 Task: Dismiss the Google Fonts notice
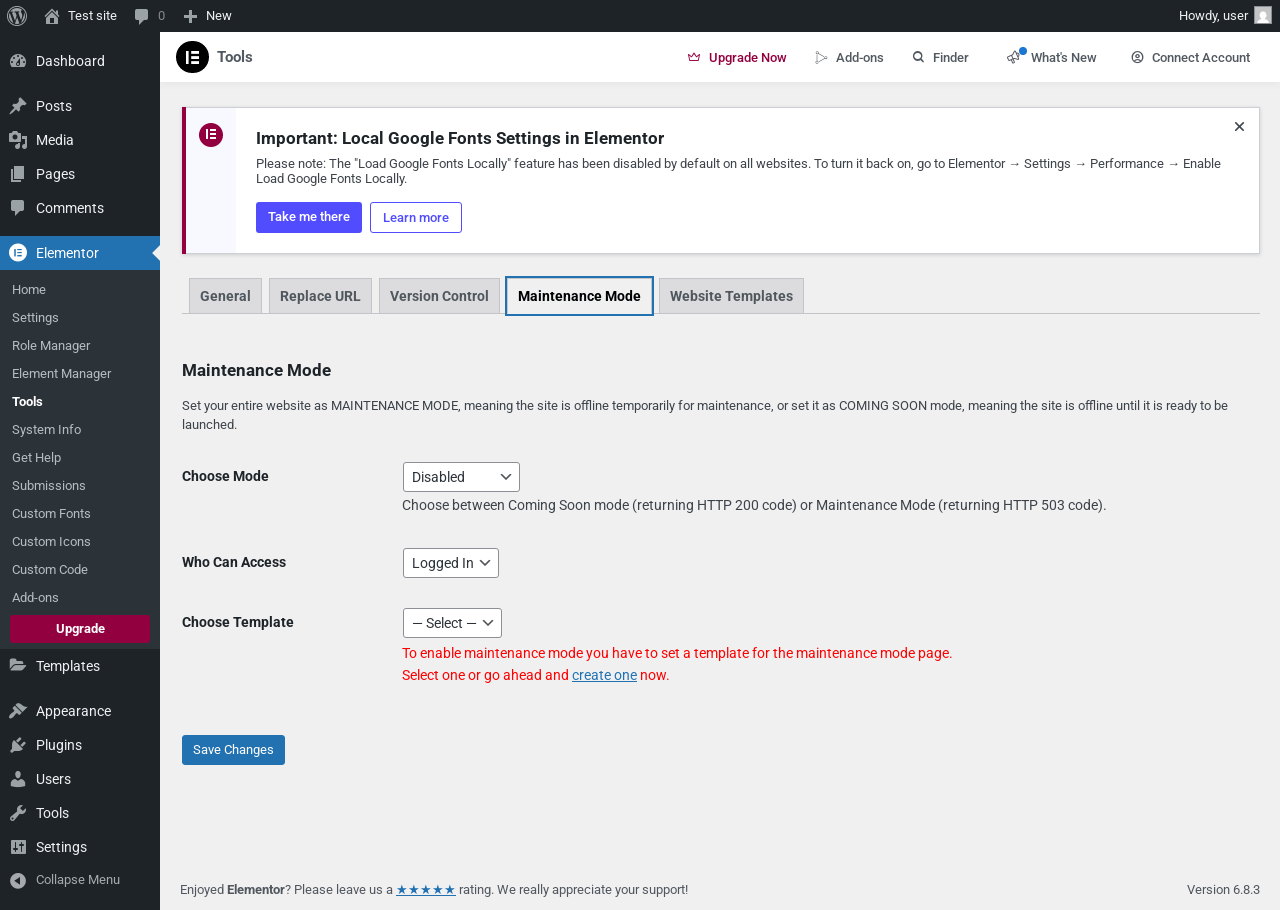pos(1239,127)
